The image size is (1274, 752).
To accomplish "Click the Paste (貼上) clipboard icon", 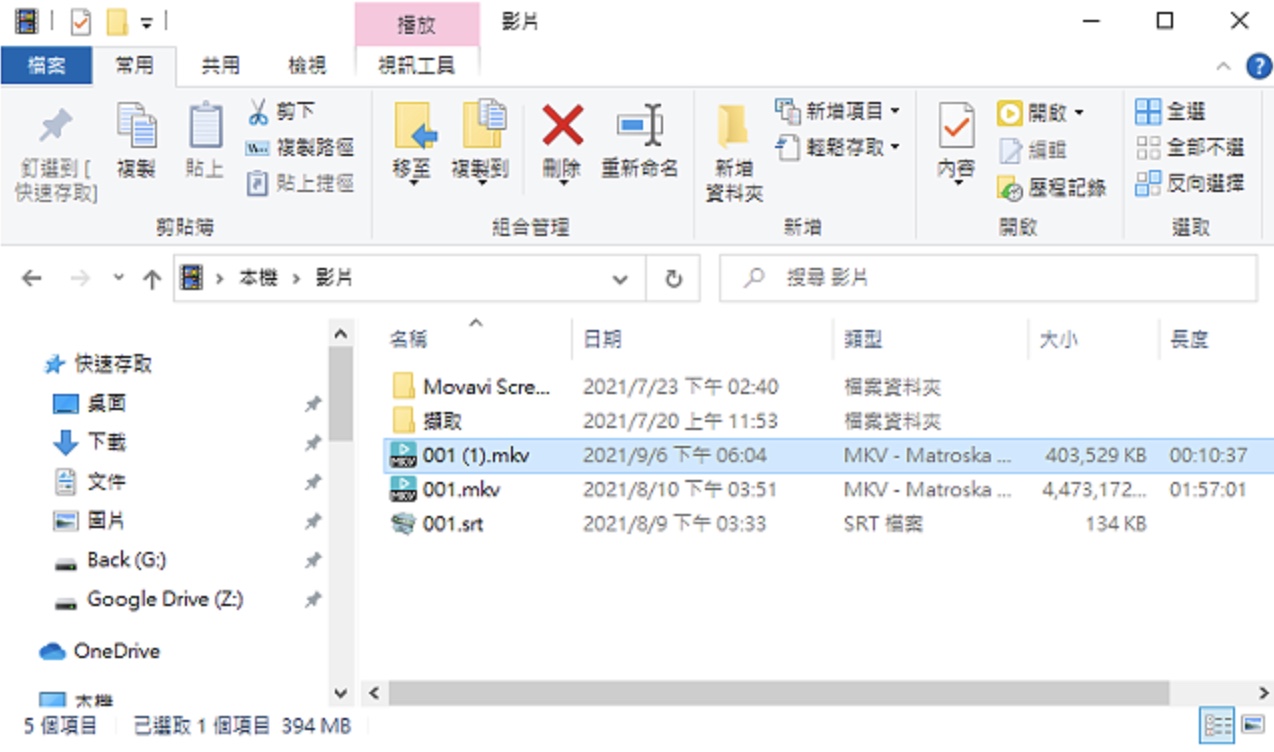I will coord(205,126).
